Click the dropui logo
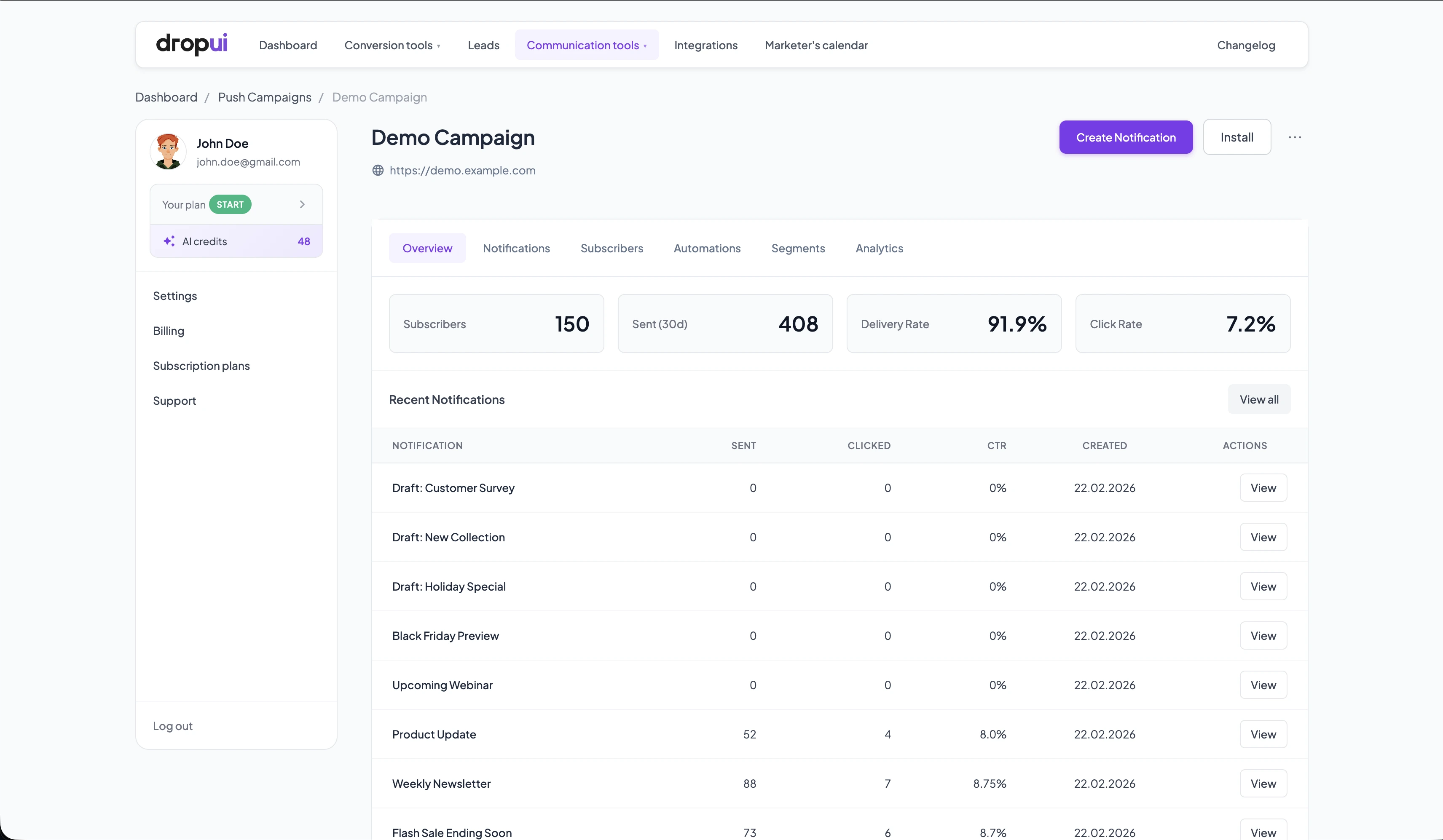 (191, 44)
